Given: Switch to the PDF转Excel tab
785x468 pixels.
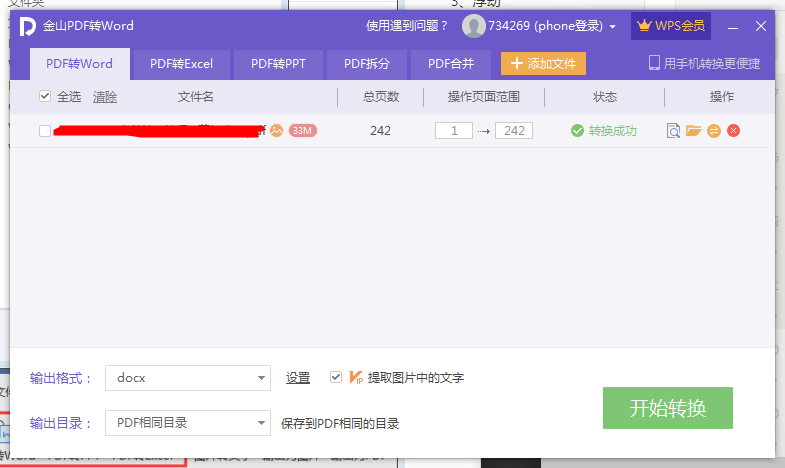Looking at the screenshot, I should tap(181, 64).
